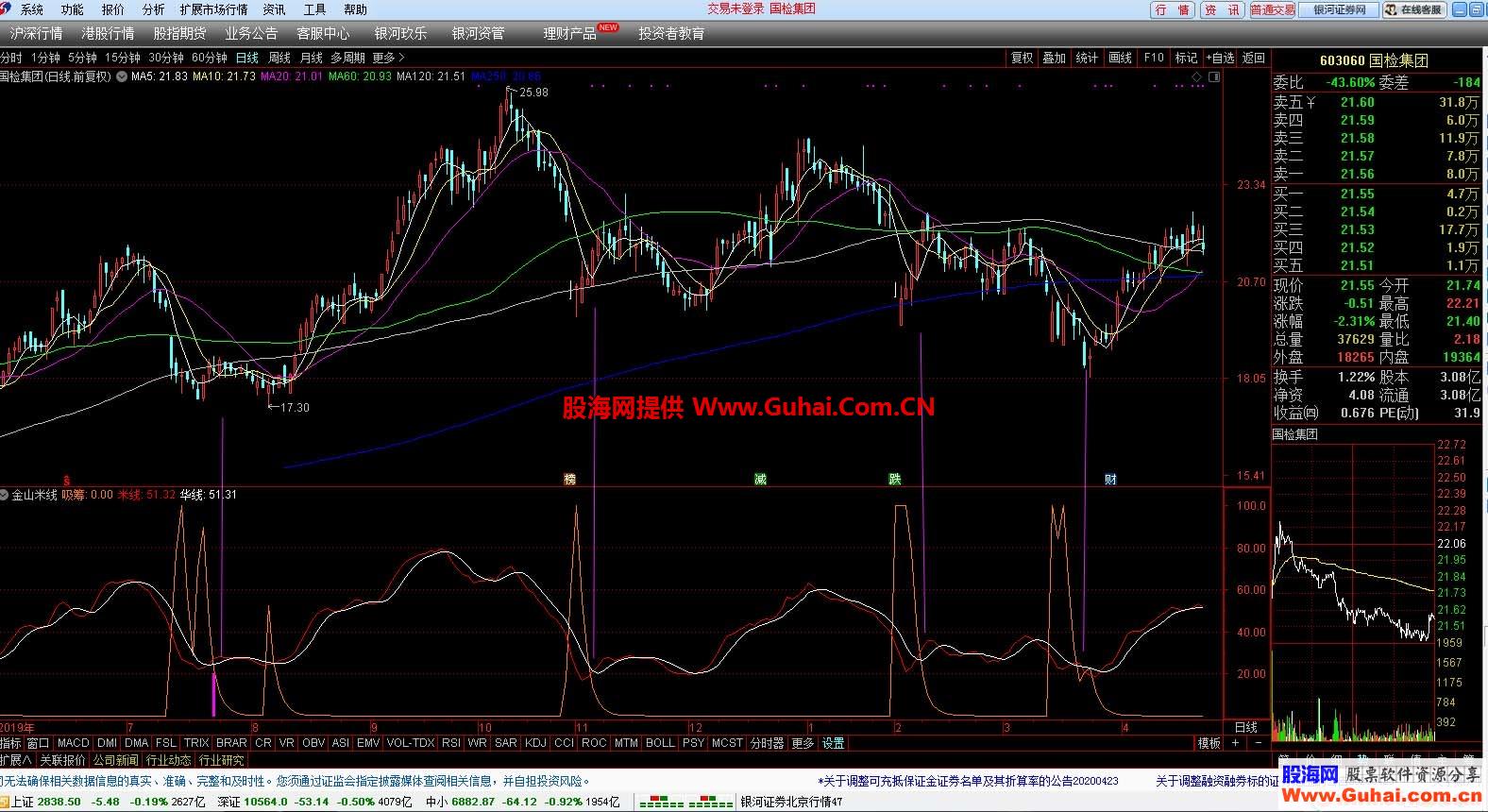Open the 扩展市场行情 menu
The image size is (1488, 812).
[x=213, y=9]
